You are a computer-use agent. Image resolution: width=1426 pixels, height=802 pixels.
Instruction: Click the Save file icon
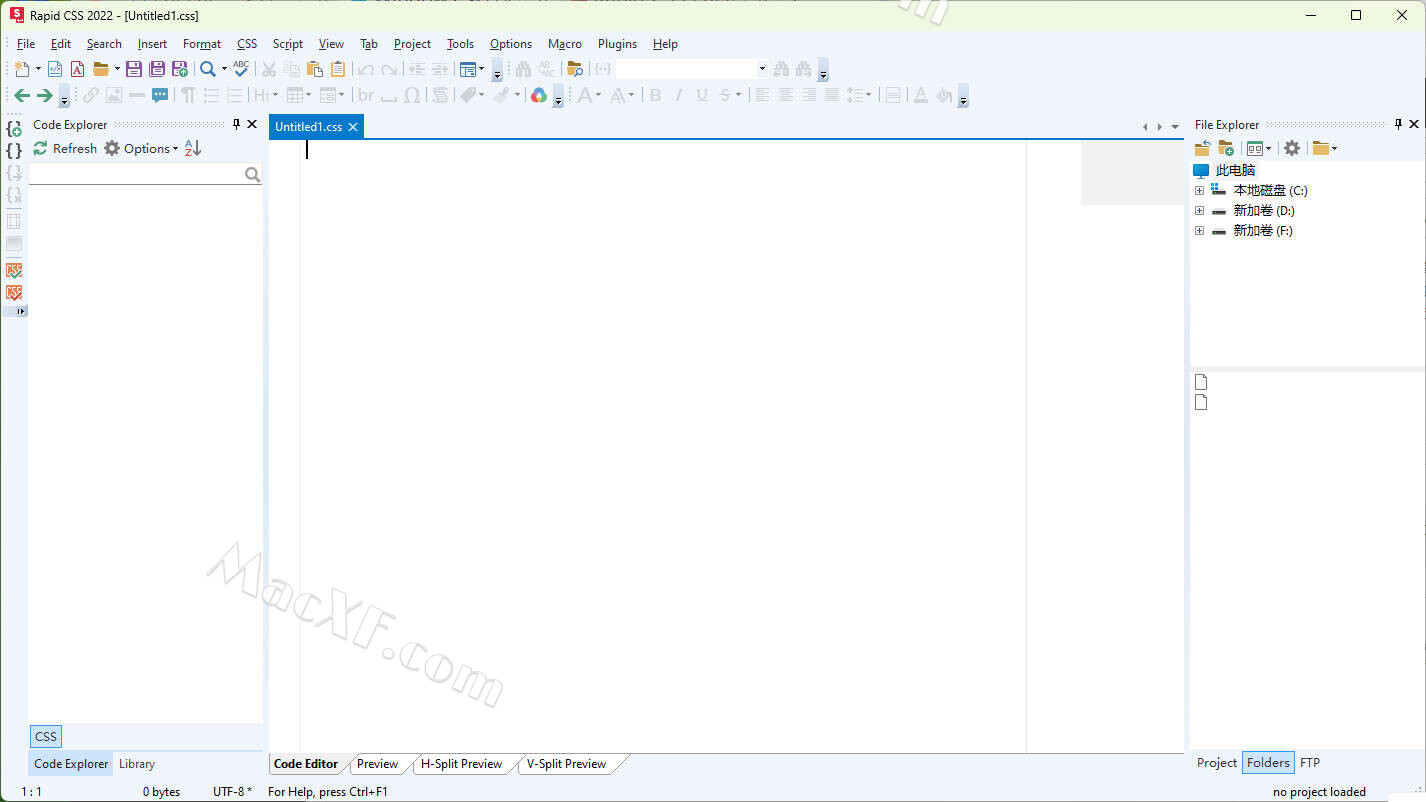pos(133,69)
